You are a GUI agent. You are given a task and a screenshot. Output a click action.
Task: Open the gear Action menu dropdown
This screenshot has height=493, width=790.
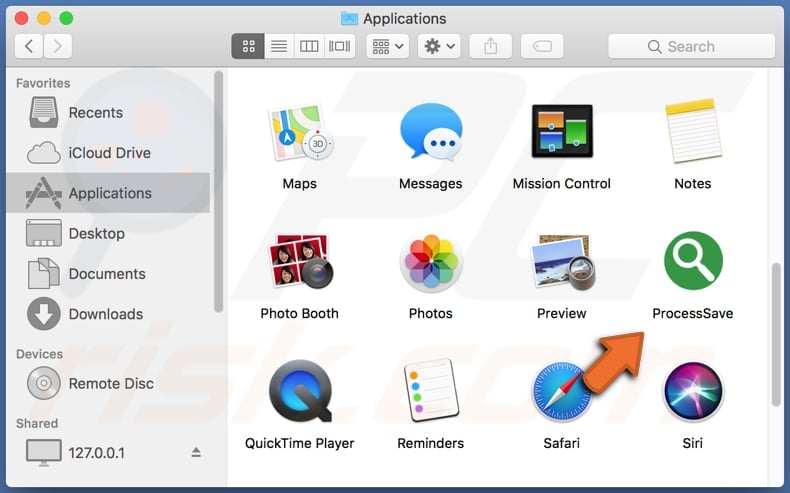(439, 46)
